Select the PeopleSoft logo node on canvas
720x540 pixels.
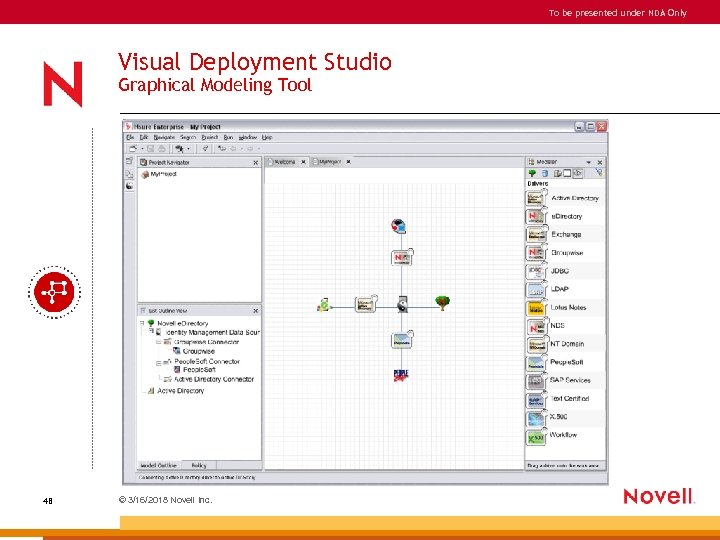pyautogui.click(x=401, y=375)
